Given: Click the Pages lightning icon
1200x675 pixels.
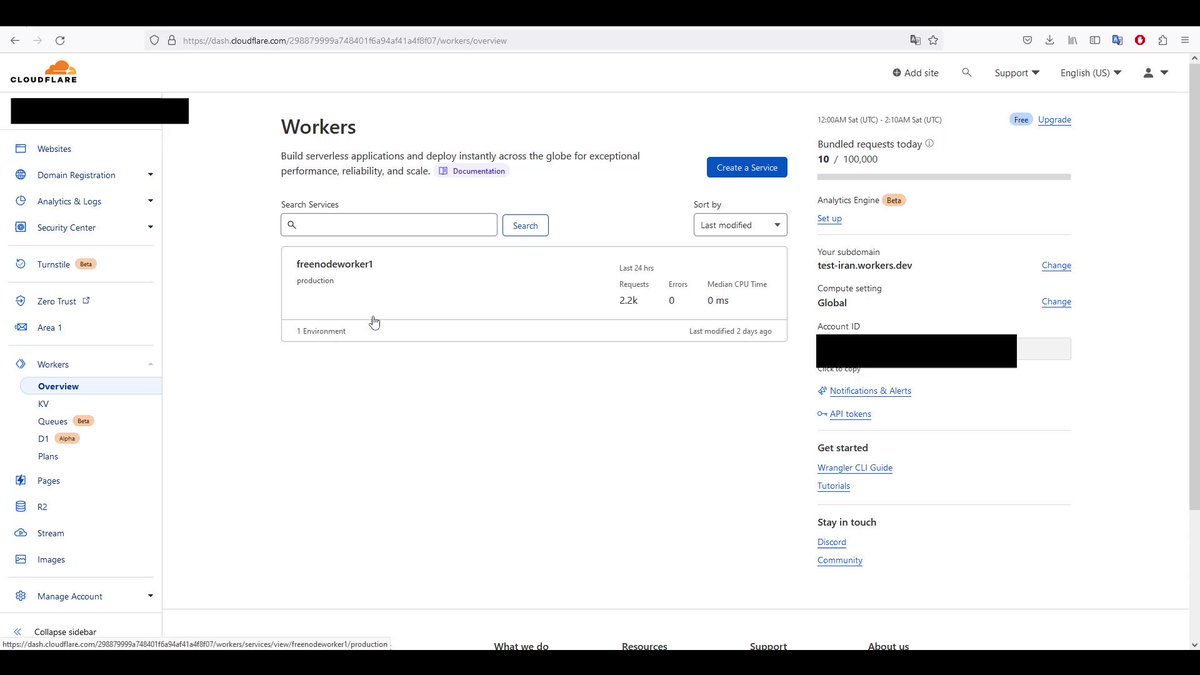Looking at the screenshot, I should pos(20,481).
